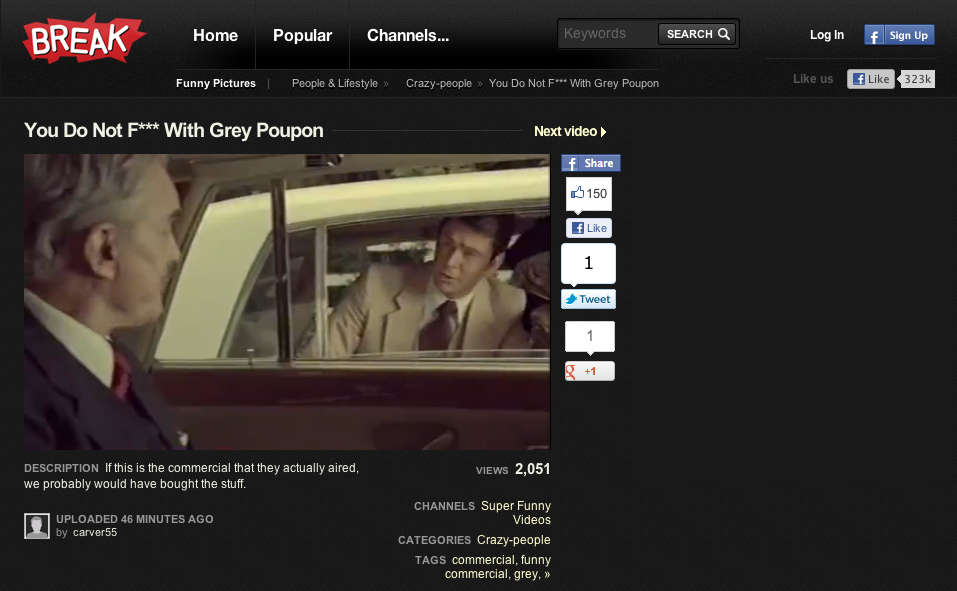Click the Facebook Share button
The height and width of the screenshot is (591, 957).
coord(591,163)
